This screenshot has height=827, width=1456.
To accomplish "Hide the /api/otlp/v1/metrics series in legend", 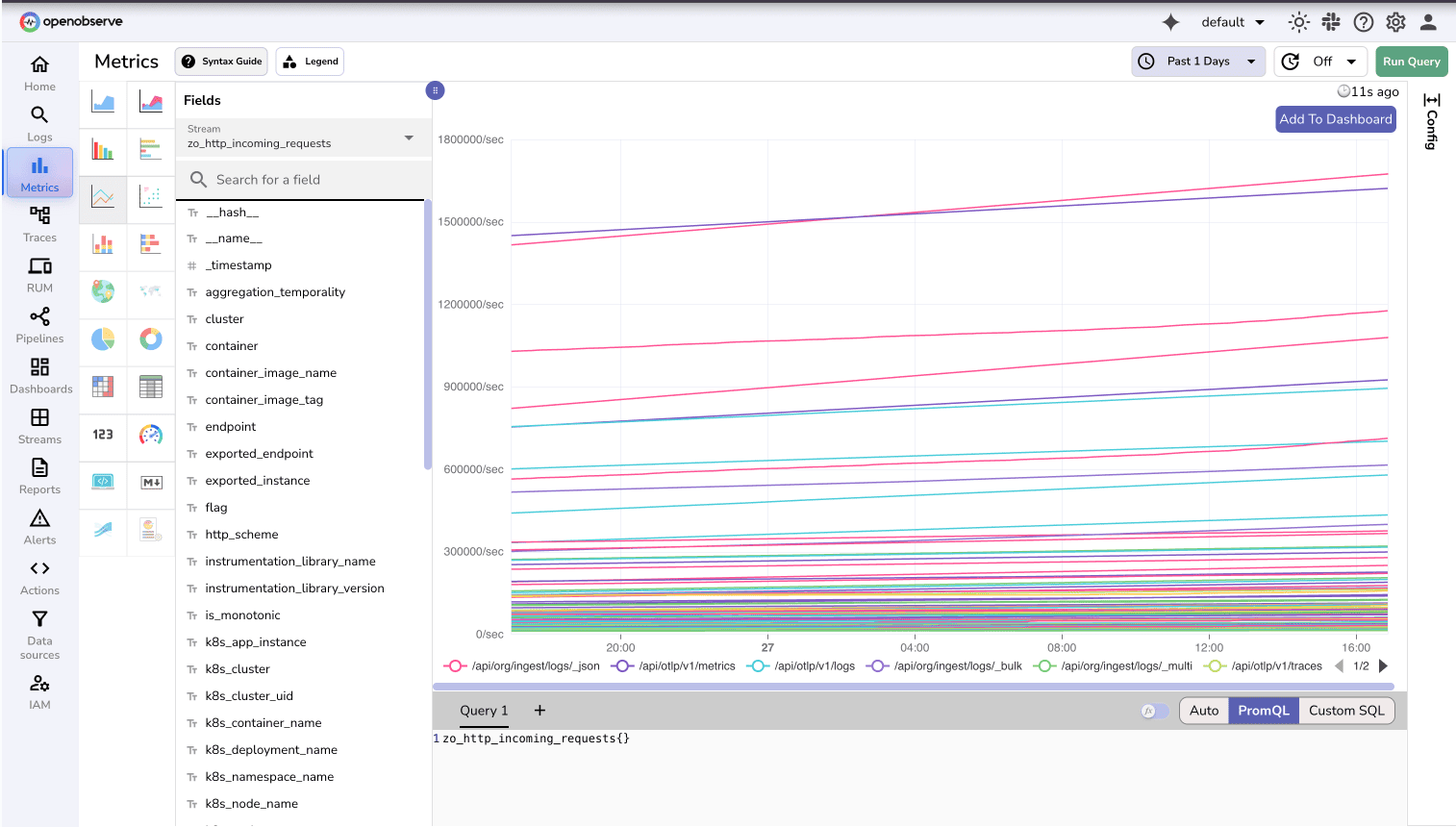I will click(x=687, y=665).
